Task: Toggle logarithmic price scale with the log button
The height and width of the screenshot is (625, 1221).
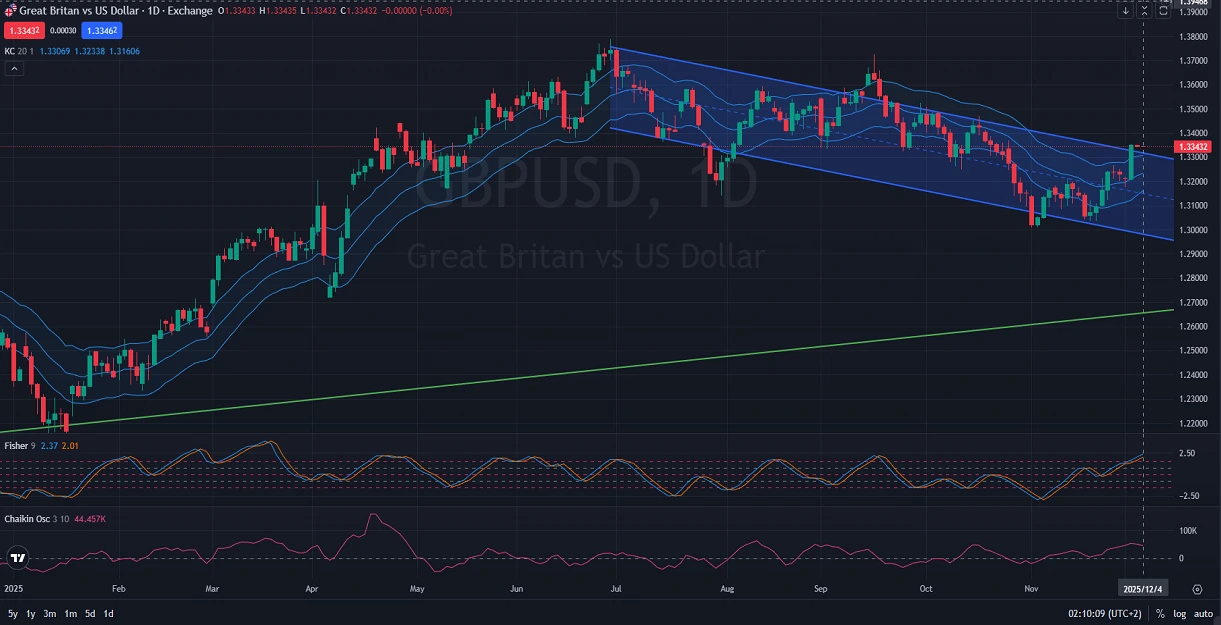Action: [x=1180, y=614]
